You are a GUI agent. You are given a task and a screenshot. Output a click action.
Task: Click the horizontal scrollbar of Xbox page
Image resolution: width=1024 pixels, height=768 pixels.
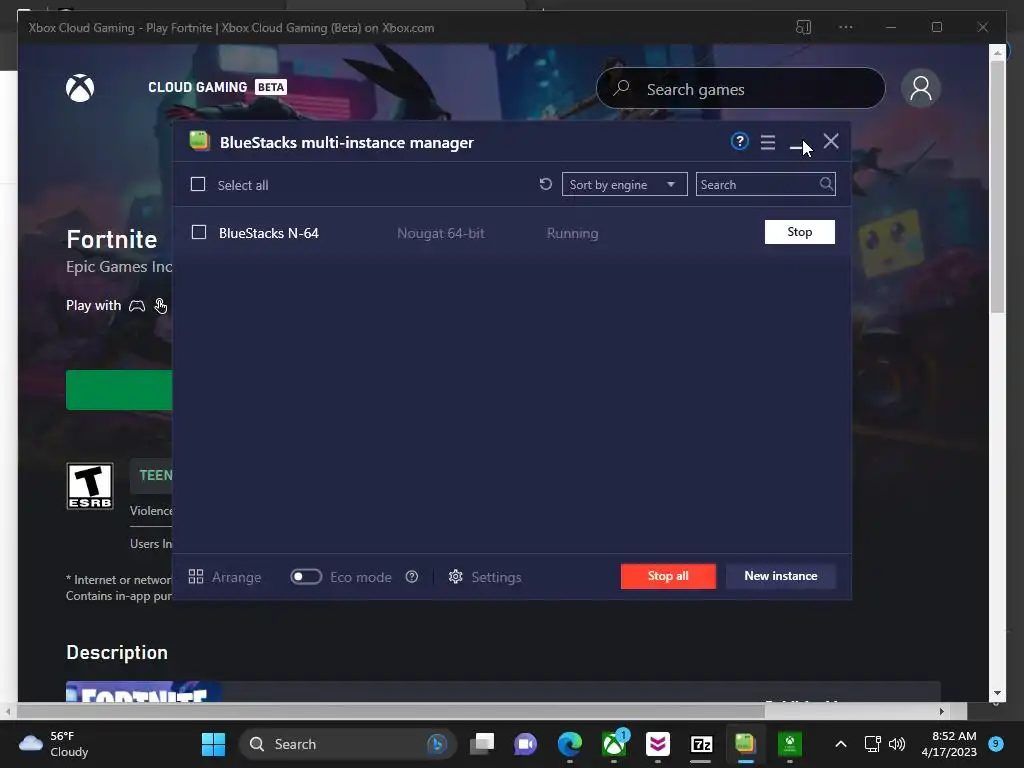click(x=391, y=711)
